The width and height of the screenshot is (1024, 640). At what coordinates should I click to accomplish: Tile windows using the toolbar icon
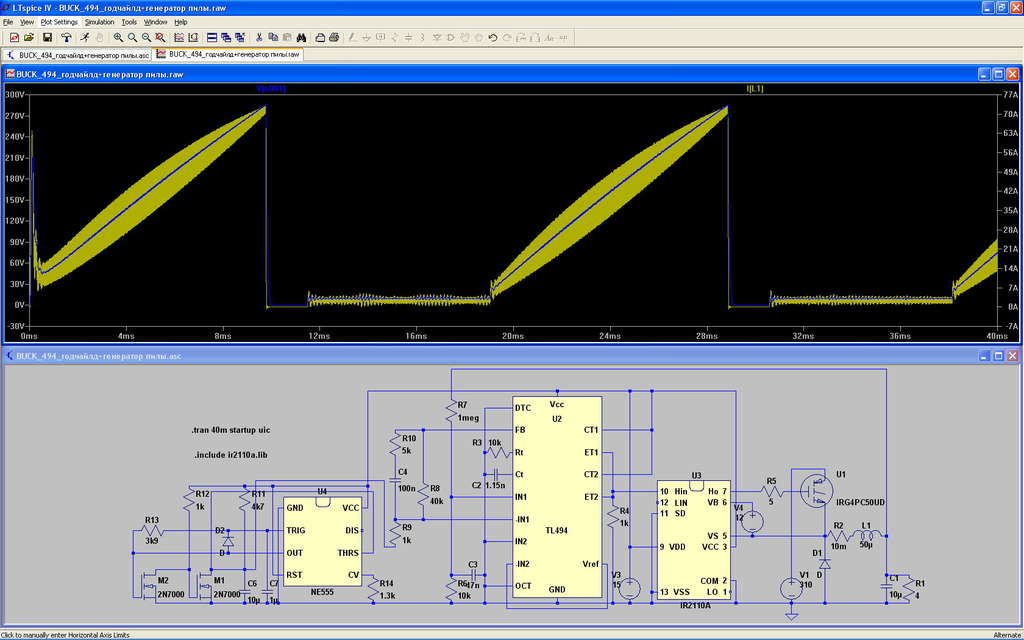pos(212,37)
